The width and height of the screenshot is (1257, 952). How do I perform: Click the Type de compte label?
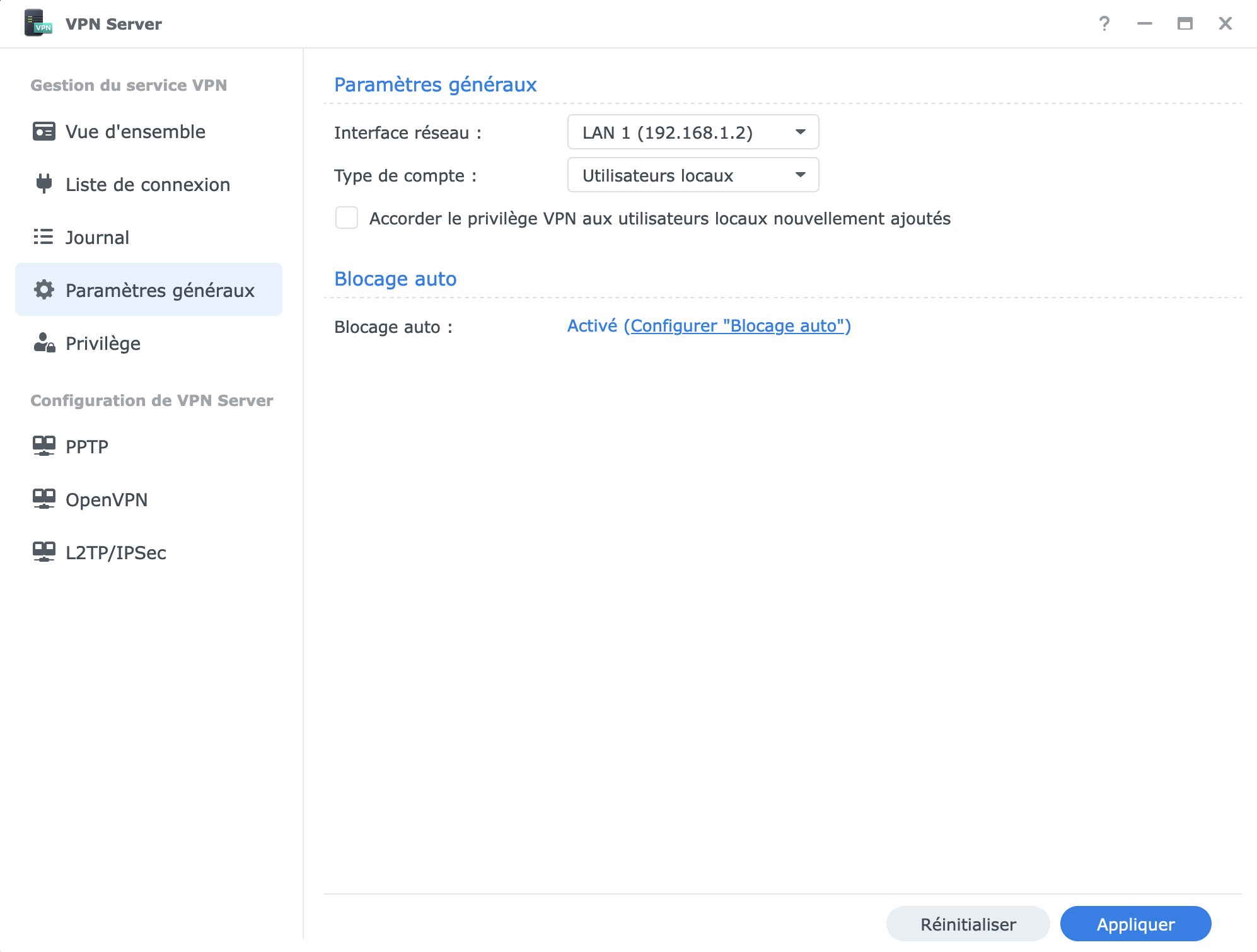click(x=405, y=175)
